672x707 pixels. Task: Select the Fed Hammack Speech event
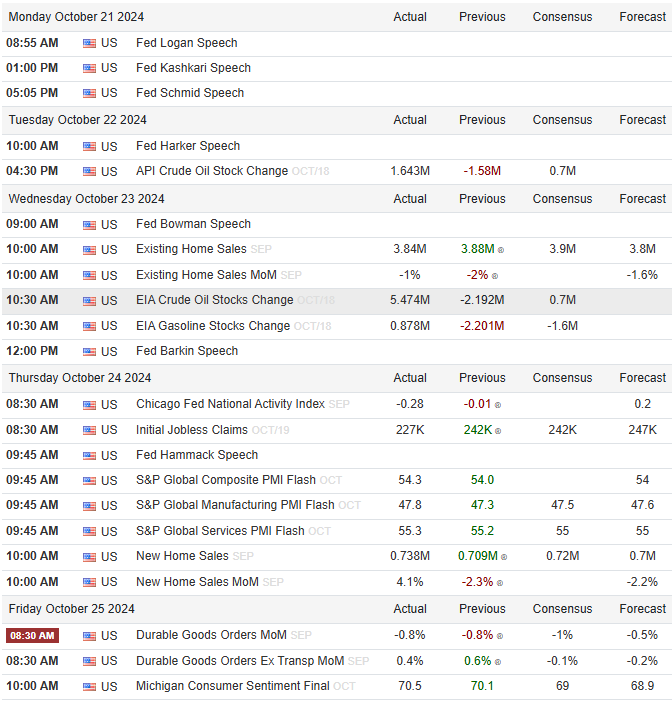(197, 455)
